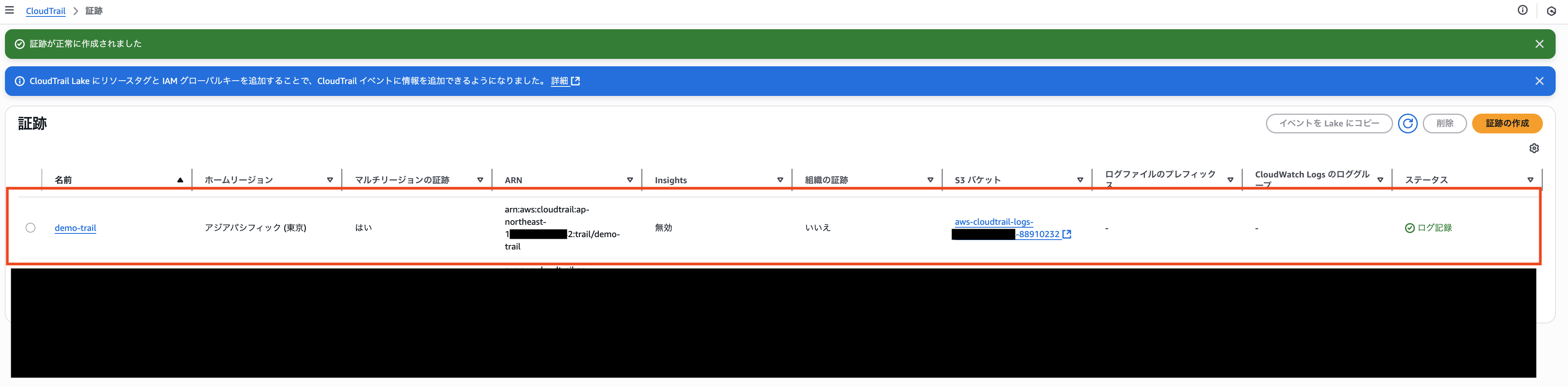Image resolution: width=1568 pixels, height=387 pixels.
Task: Sort by ステータス column arrow
Action: 1530,180
